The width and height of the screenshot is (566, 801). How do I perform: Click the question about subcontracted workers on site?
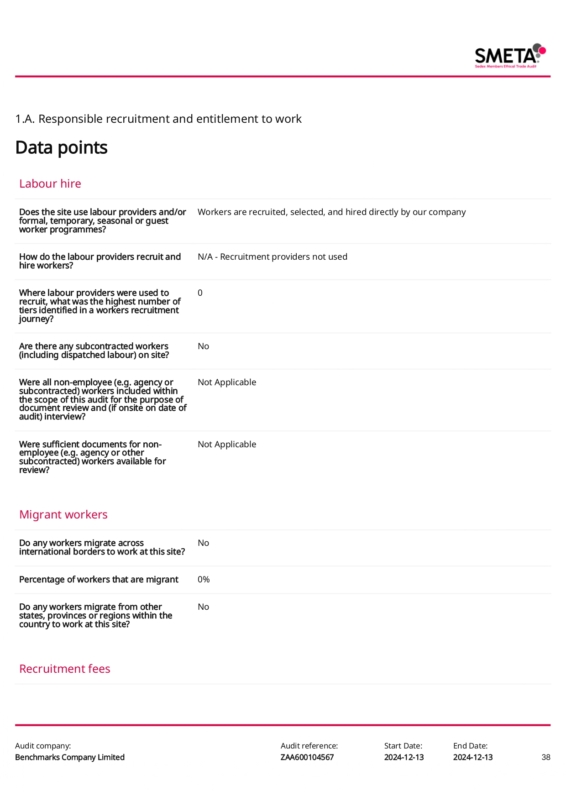[x=94, y=350]
